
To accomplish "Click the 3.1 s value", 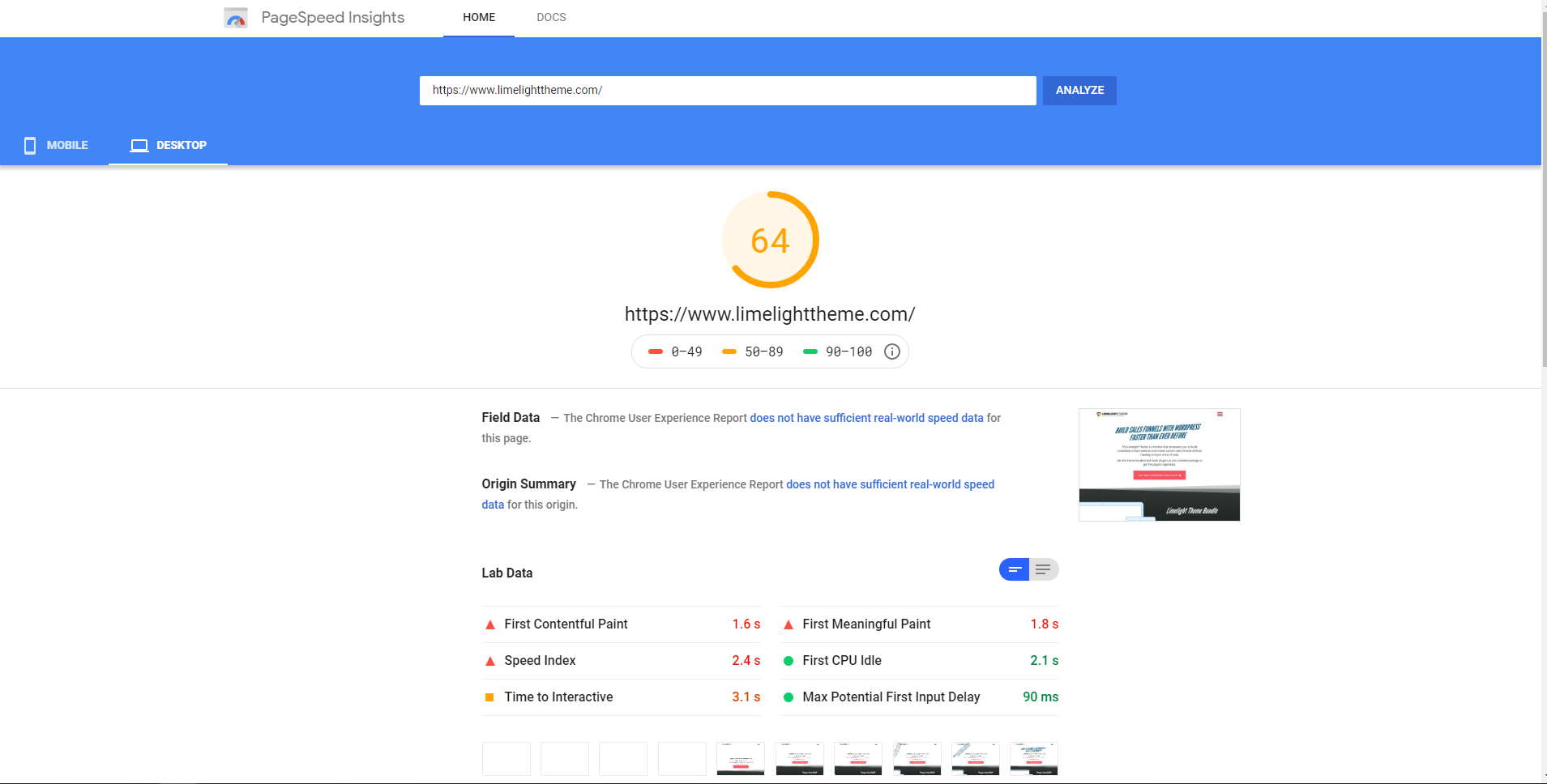I will click(x=746, y=697).
